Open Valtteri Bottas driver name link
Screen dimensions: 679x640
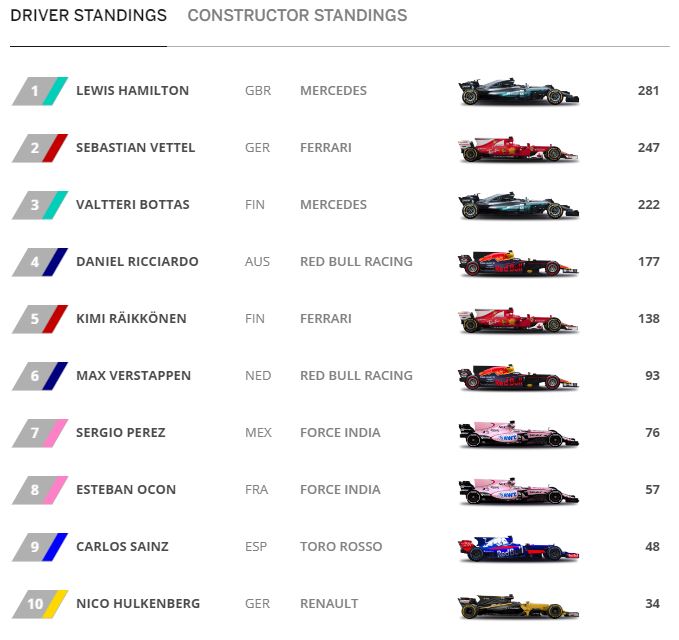pyautogui.click(x=132, y=205)
